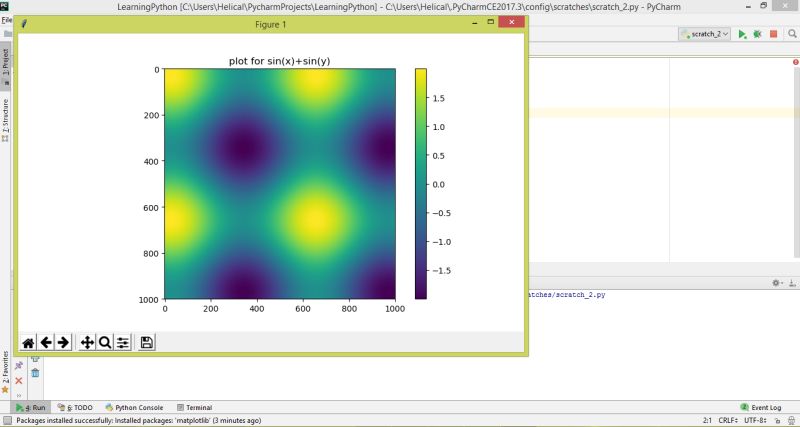This screenshot has width=800, height=427.
Task: Click the red error indicator in editor gutter
Action: pos(796,62)
